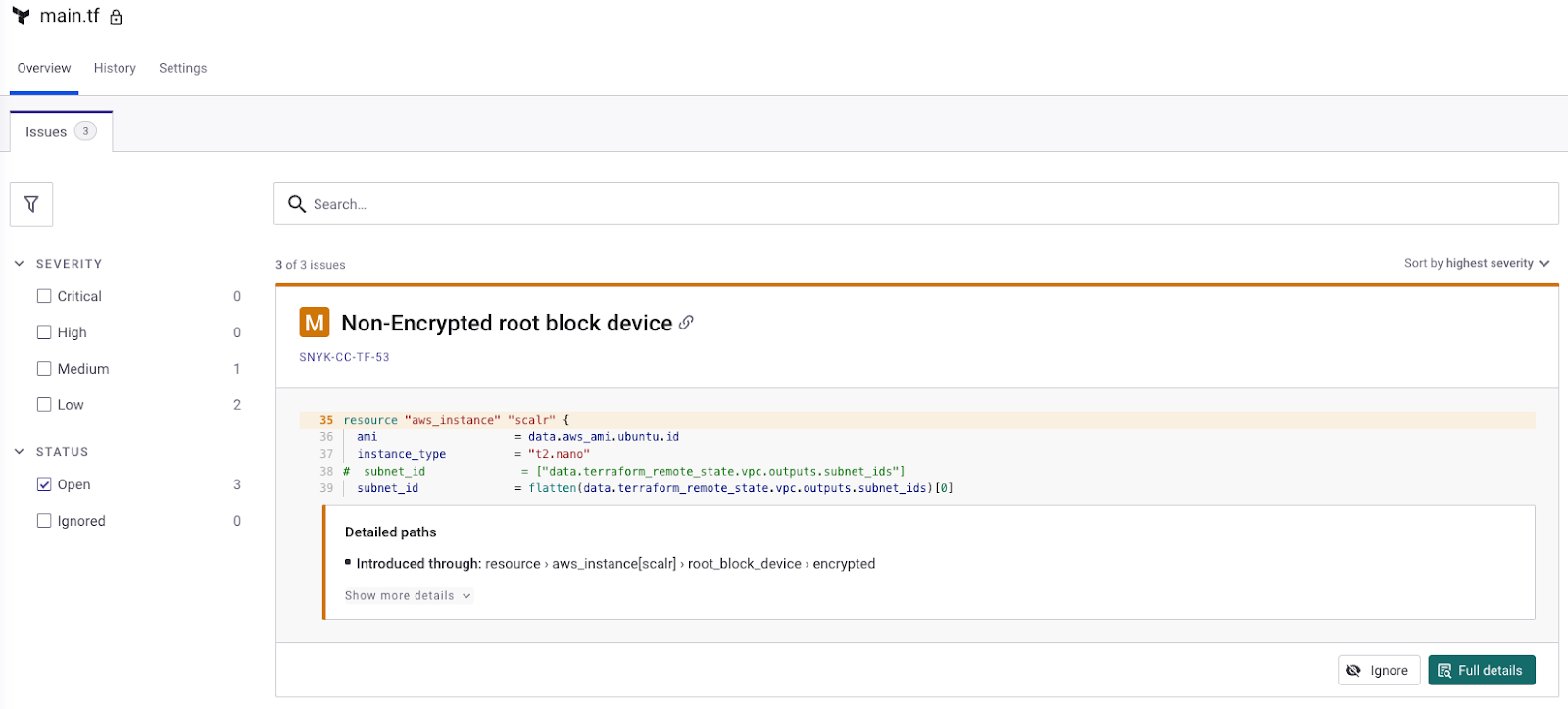Viewport: 1568px width, 709px height.
Task: Click the instance_type t2.nano line
Action: point(473,454)
